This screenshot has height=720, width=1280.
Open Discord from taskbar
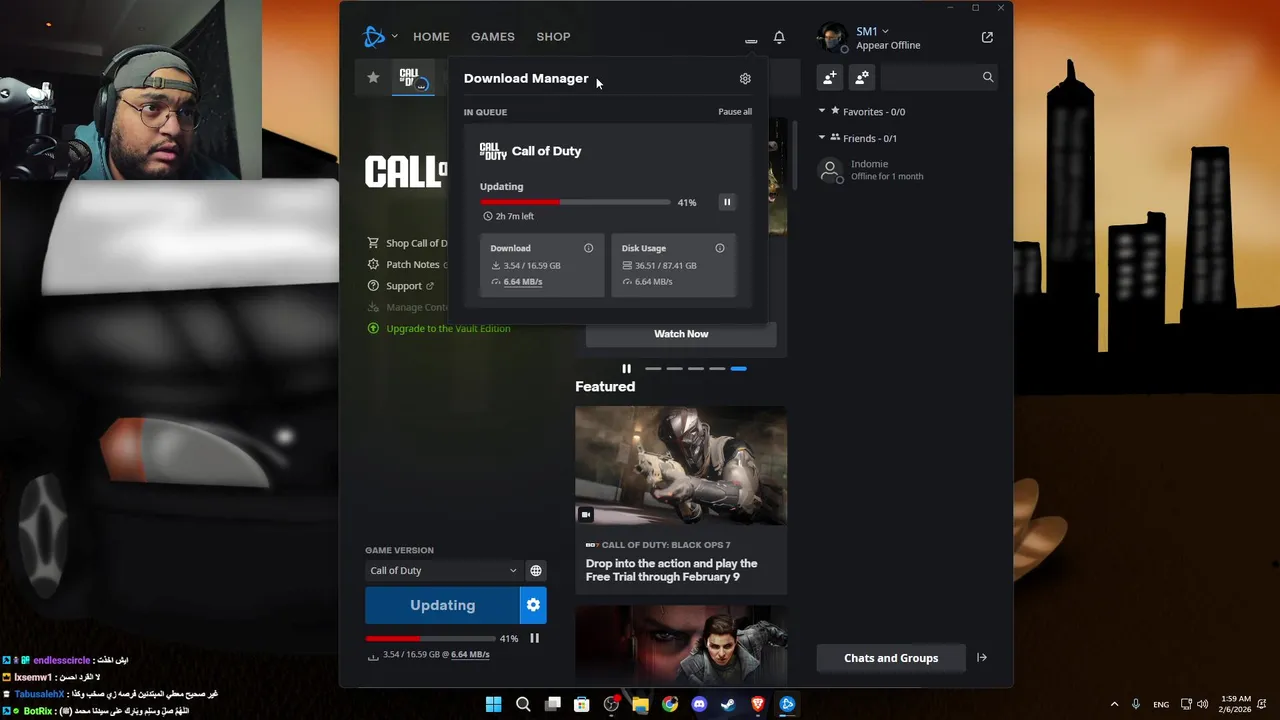[x=699, y=704]
